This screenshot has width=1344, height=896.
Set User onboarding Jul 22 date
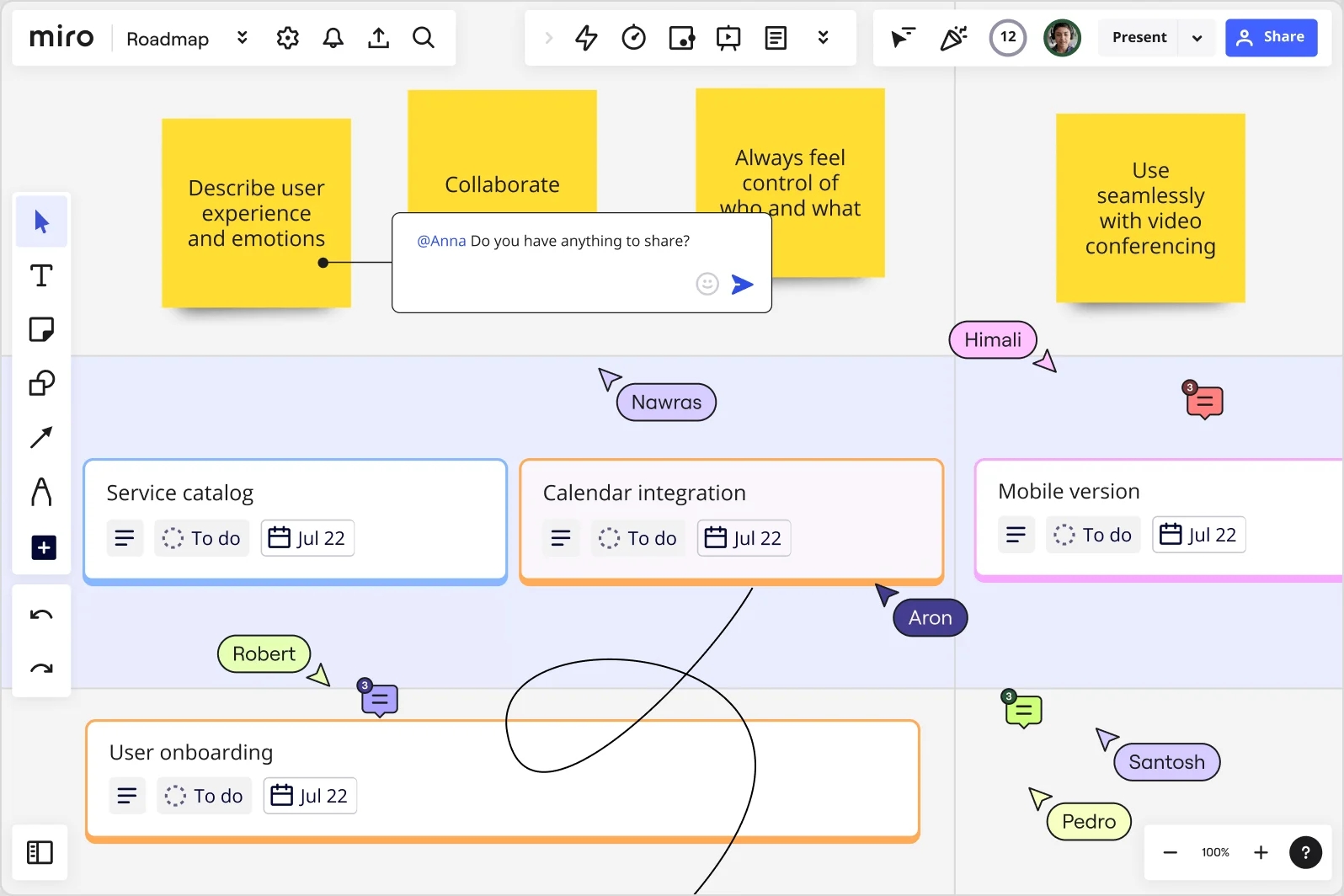[x=310, y=796]
